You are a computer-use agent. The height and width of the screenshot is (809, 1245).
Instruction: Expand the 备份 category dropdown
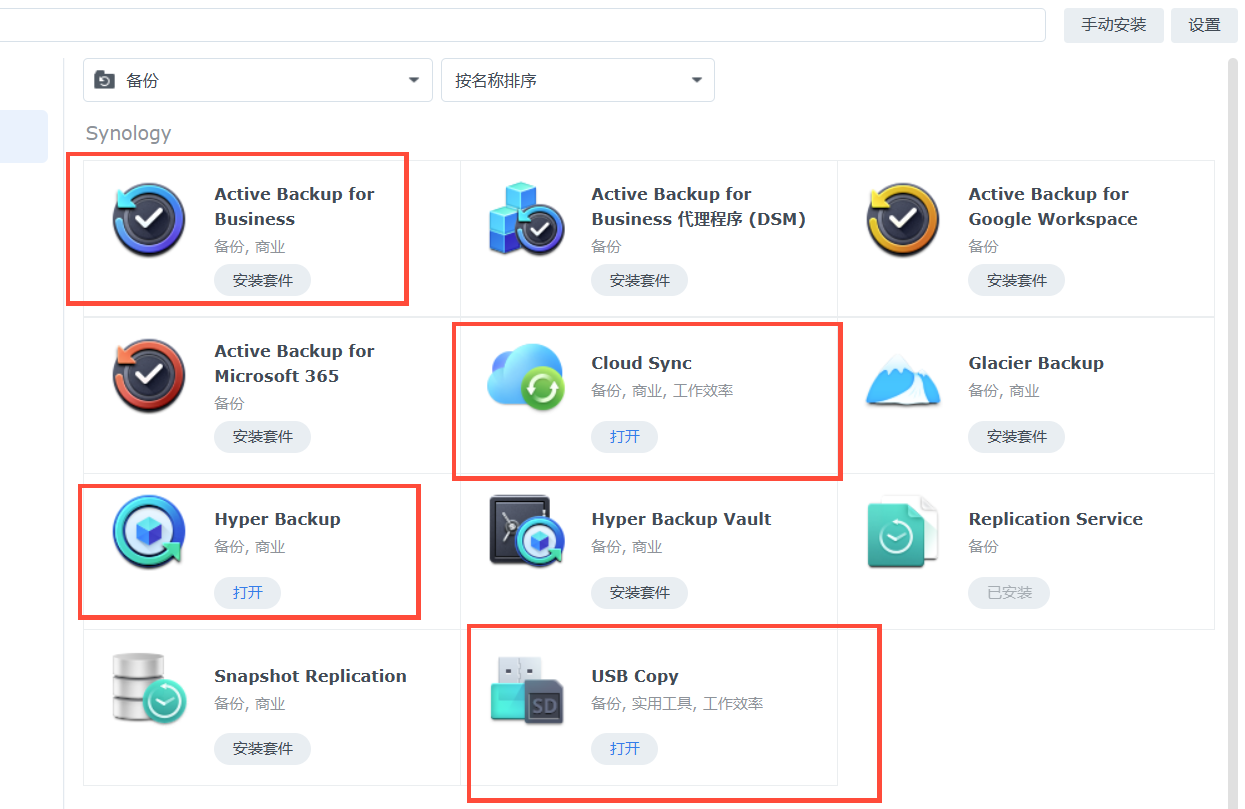(x=258, y=80)
